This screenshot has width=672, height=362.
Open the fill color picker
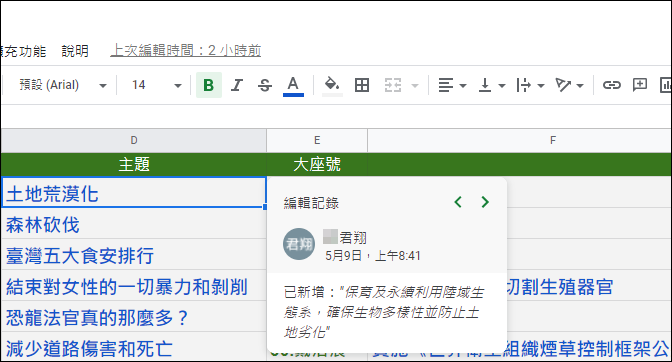click(332, 85)
